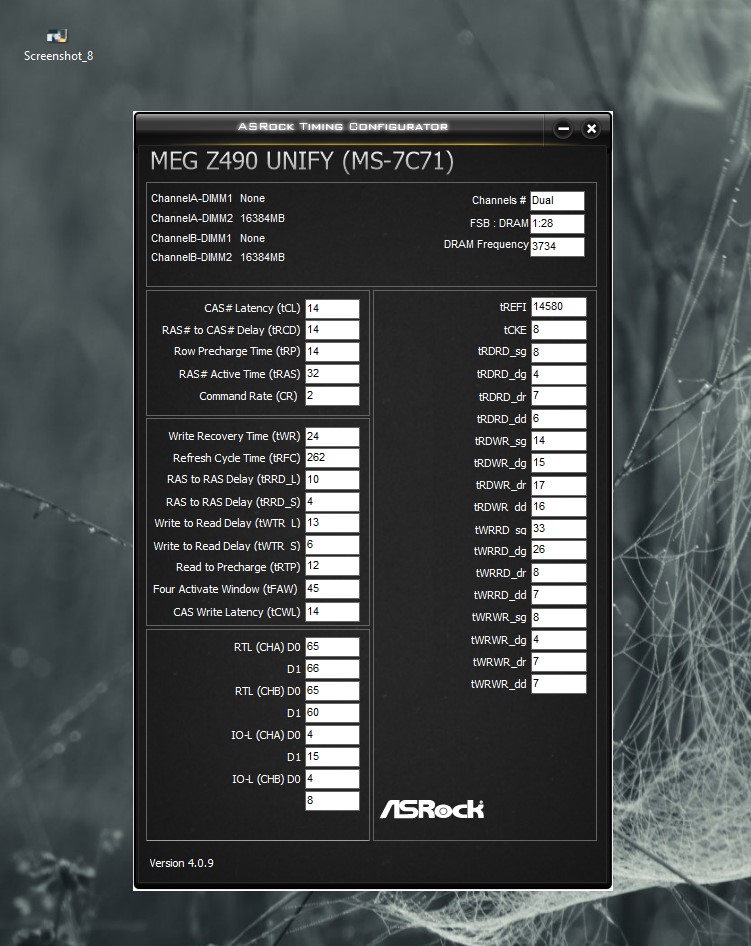751x946 pixels.
Task: Click the tRRD_L value field
Action: 332,480
